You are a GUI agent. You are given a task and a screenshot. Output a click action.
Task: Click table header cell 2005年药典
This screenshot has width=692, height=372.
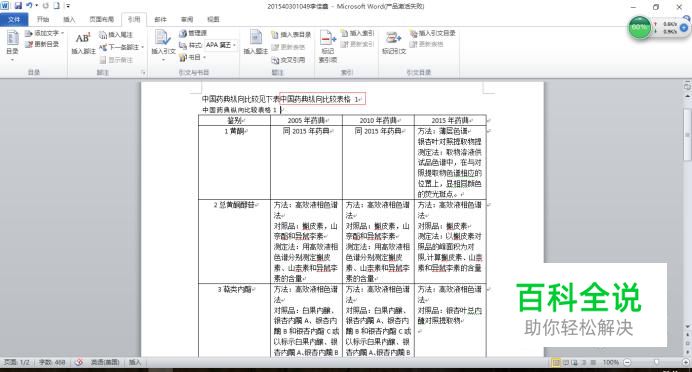(x=306, y=120)
